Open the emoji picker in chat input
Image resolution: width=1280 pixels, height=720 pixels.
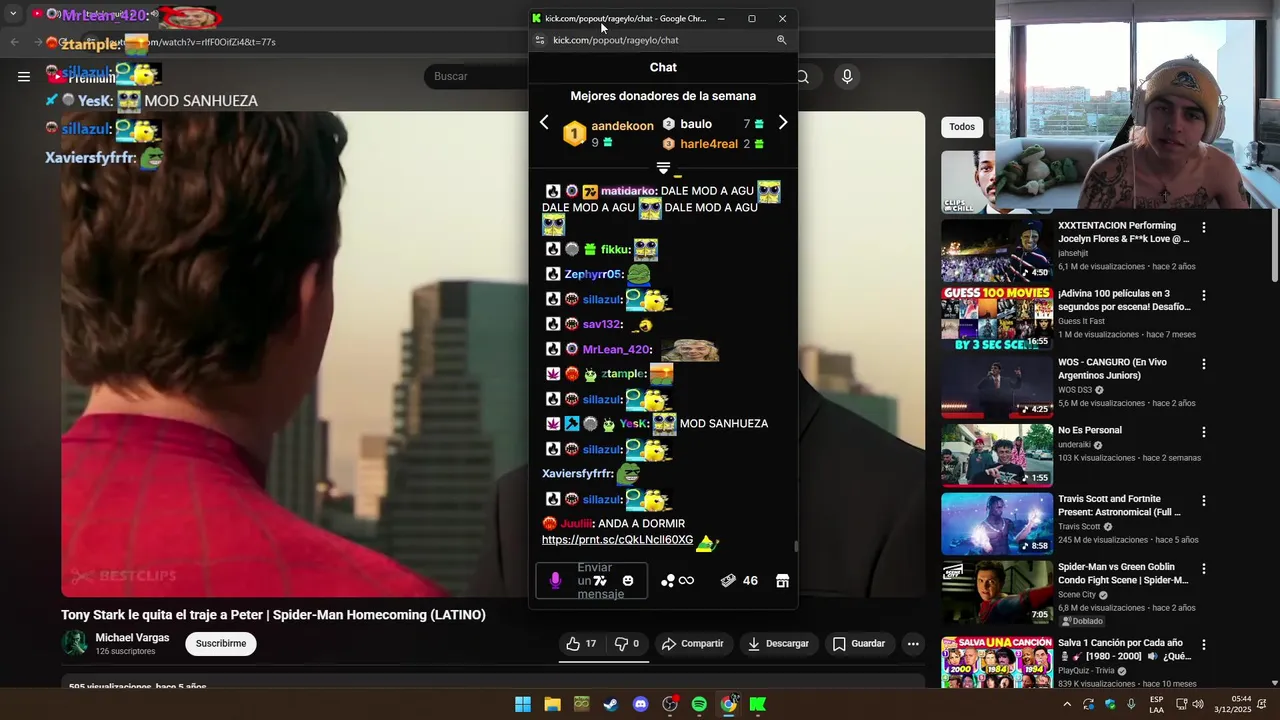(628, 580)
